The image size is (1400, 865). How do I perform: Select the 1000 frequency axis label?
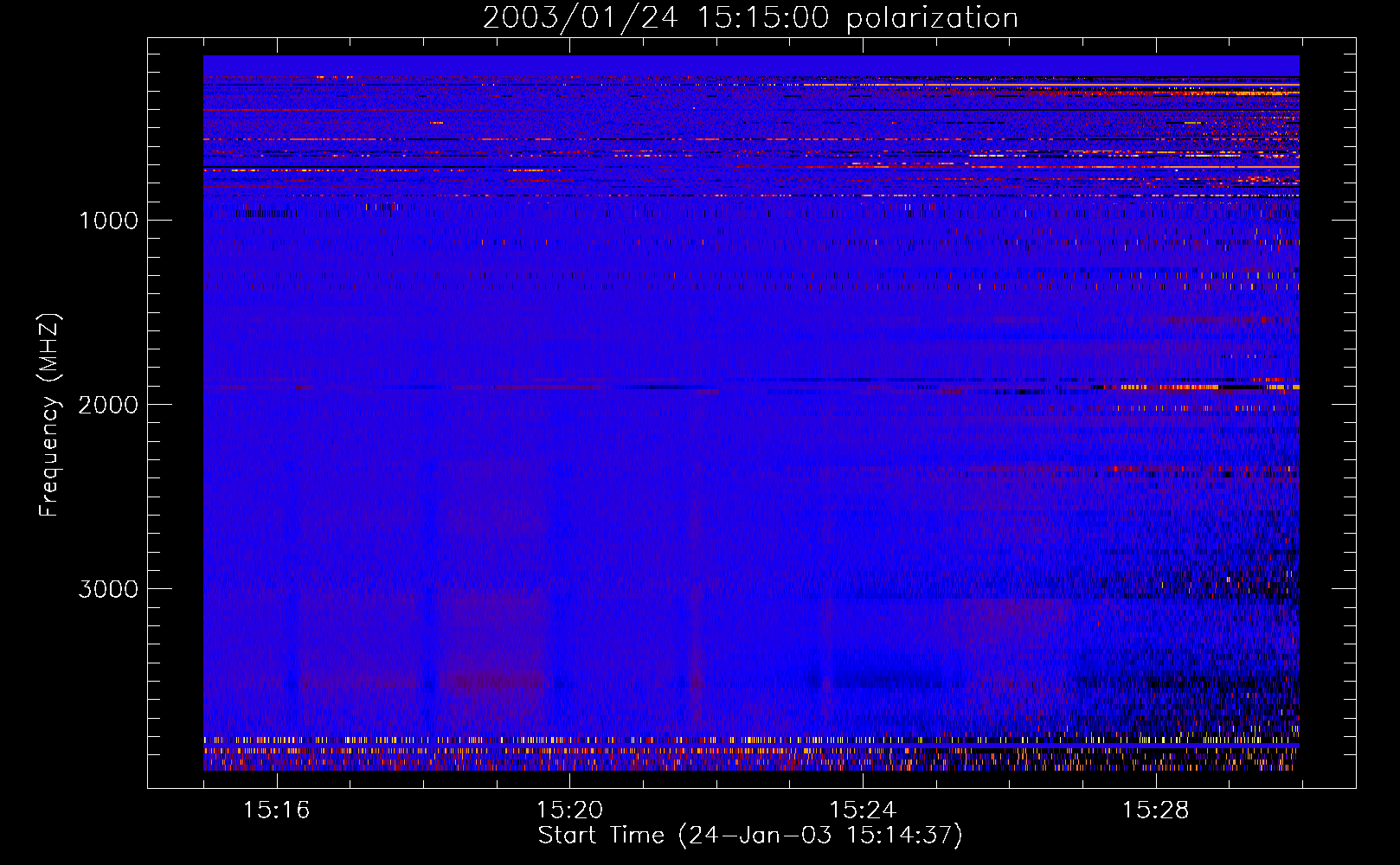coord(108,221)
